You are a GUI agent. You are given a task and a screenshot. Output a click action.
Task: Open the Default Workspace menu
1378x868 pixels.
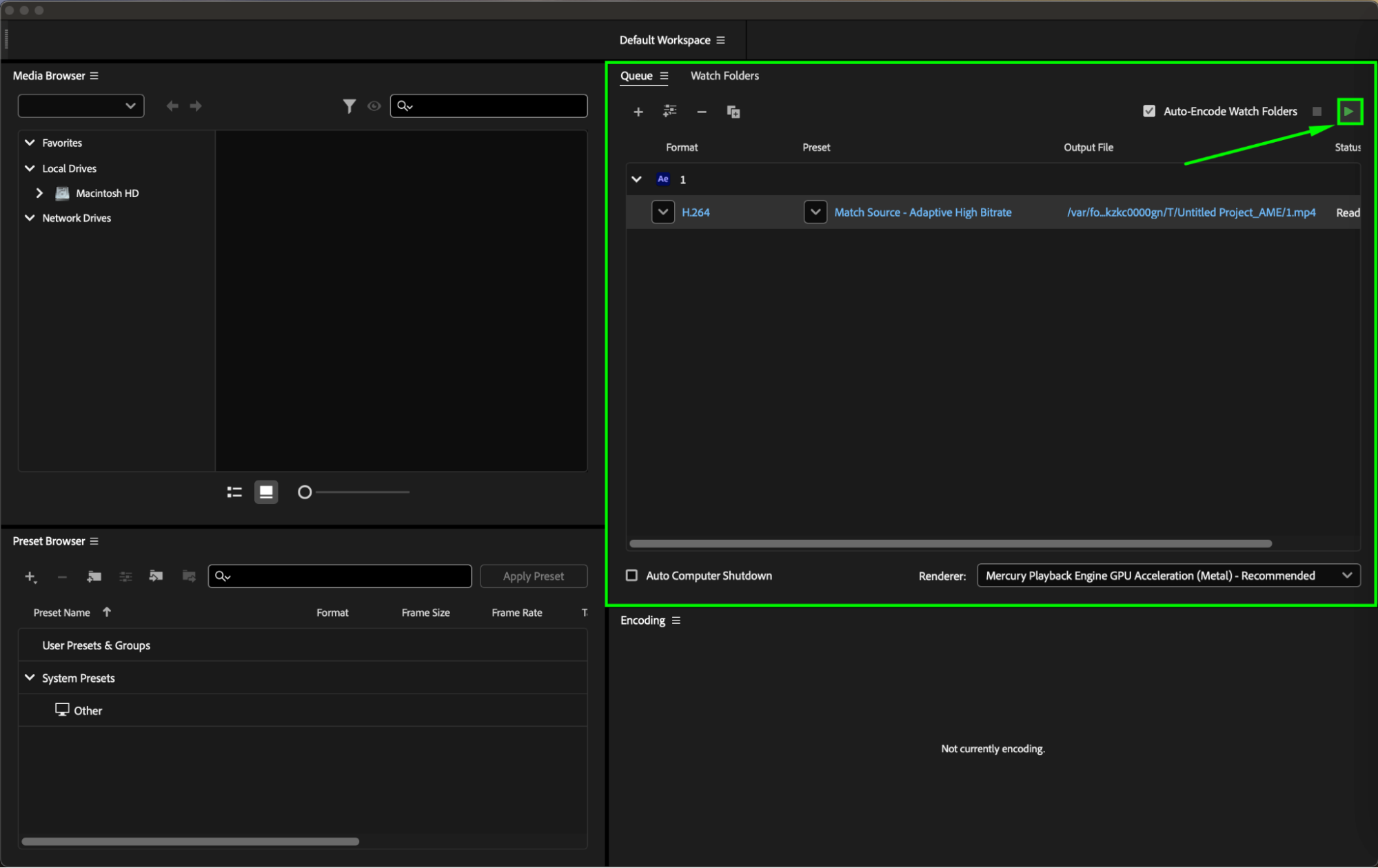(x=720, y=40)
